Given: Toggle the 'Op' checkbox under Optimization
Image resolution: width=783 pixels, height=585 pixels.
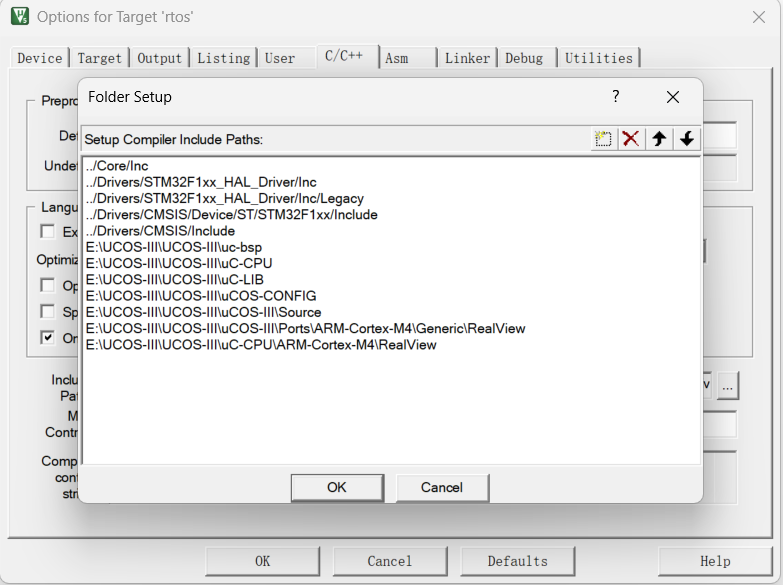Looking at the screenshot, I should 47,285.
